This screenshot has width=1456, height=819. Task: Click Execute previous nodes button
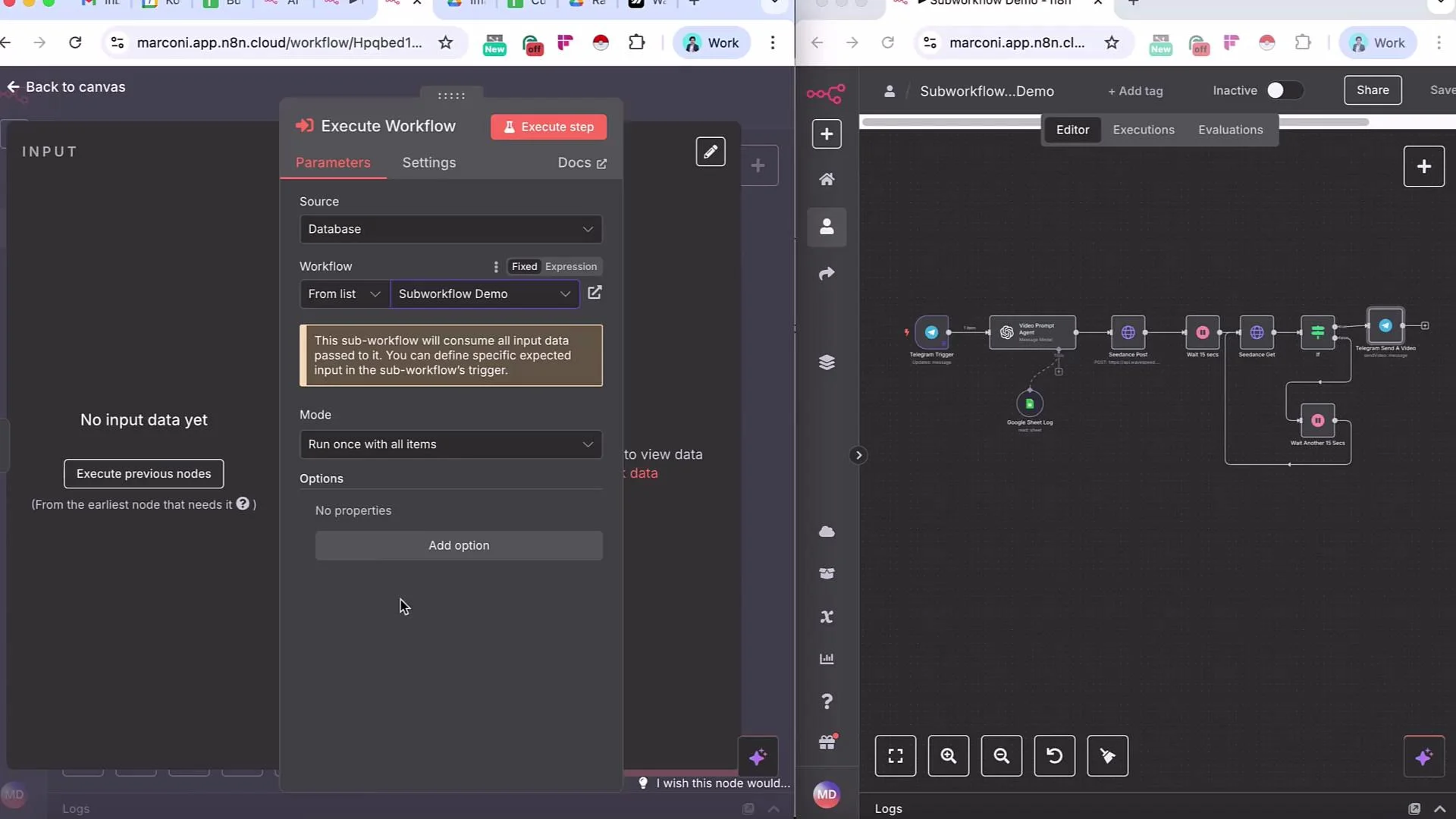point(144,474)
